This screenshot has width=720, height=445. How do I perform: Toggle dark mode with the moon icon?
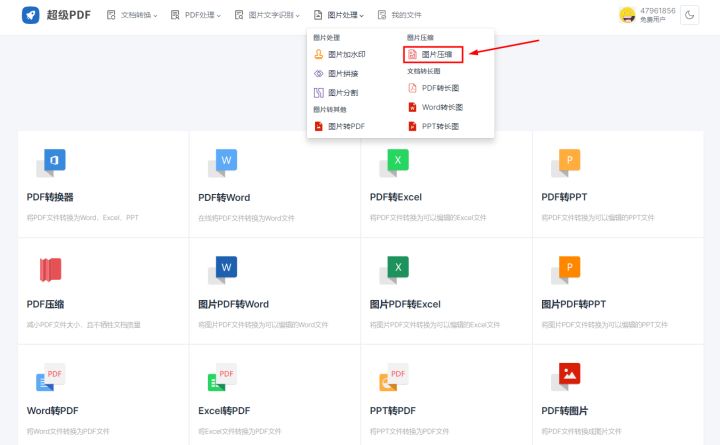tap(689, 15)
